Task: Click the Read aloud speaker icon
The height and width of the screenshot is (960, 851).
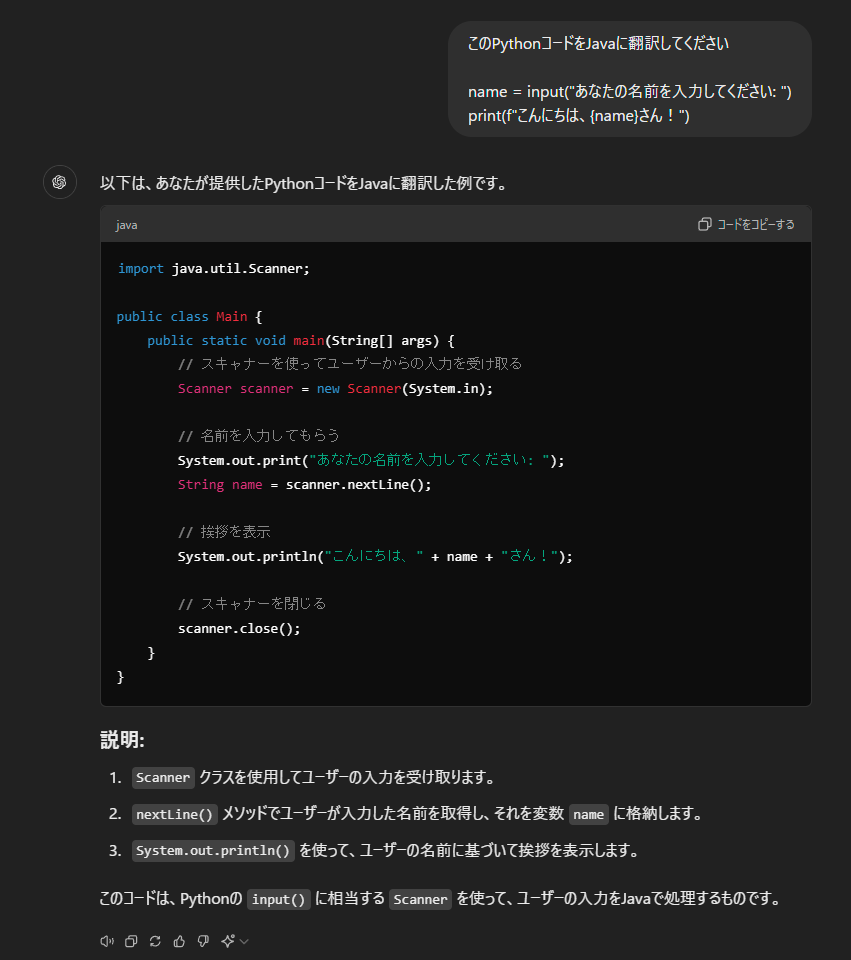Action: 107,941
